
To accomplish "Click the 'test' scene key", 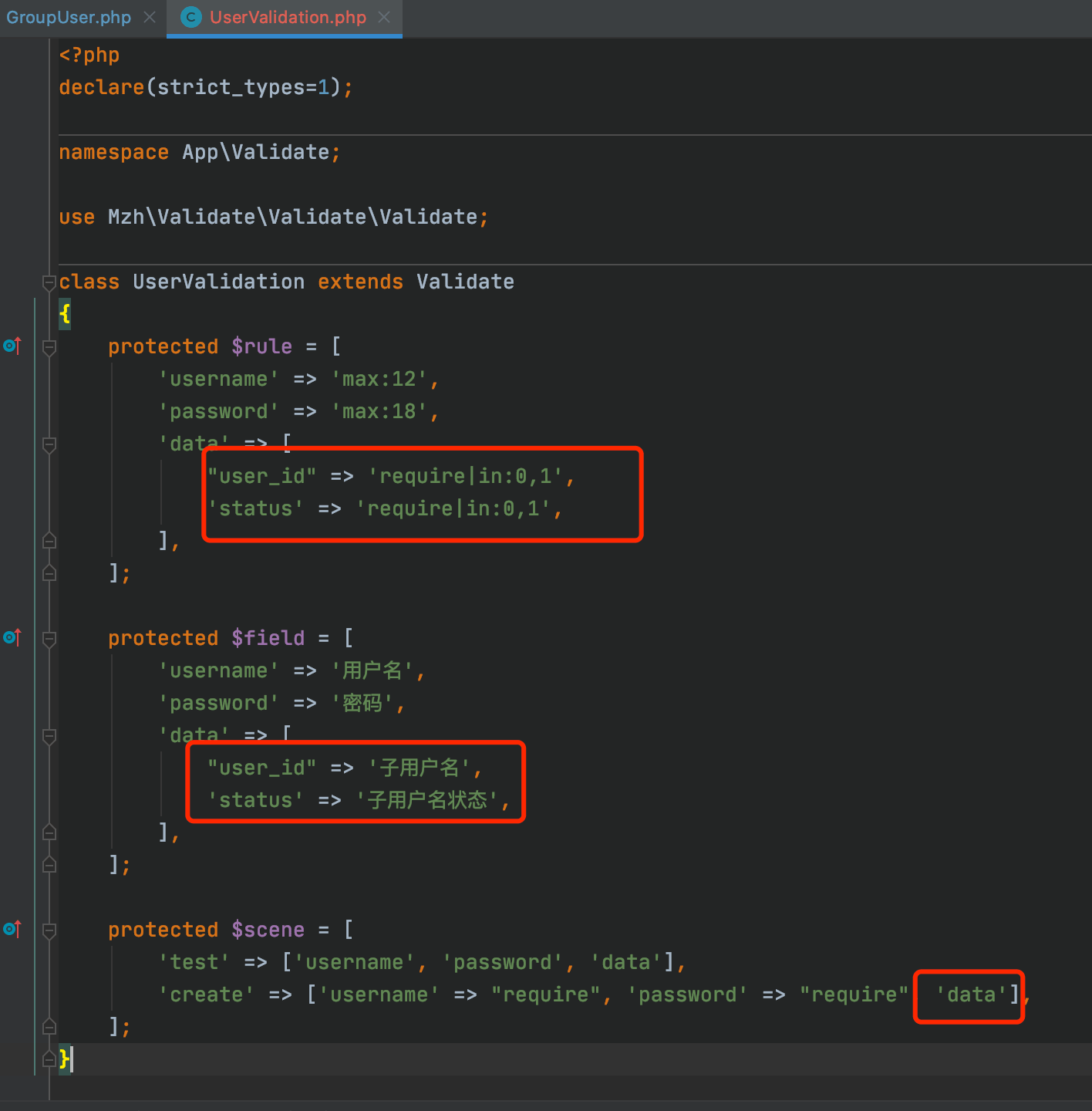I will pyautogui.click(x=194, y=962).
